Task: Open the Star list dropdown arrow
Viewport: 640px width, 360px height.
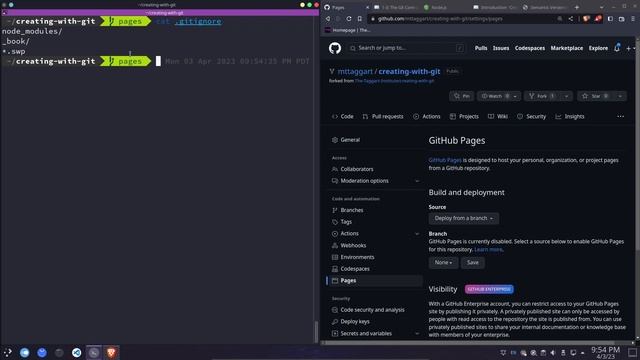Action: click(620, 96)
